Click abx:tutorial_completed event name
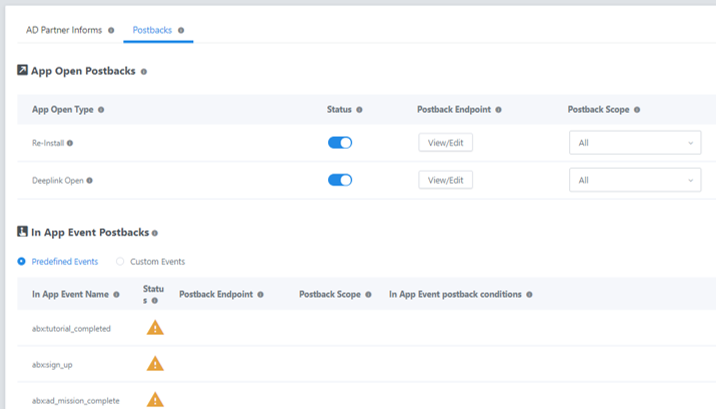This screenshot has width=716, height=409. pyautogui.click(x=71, y=329)
